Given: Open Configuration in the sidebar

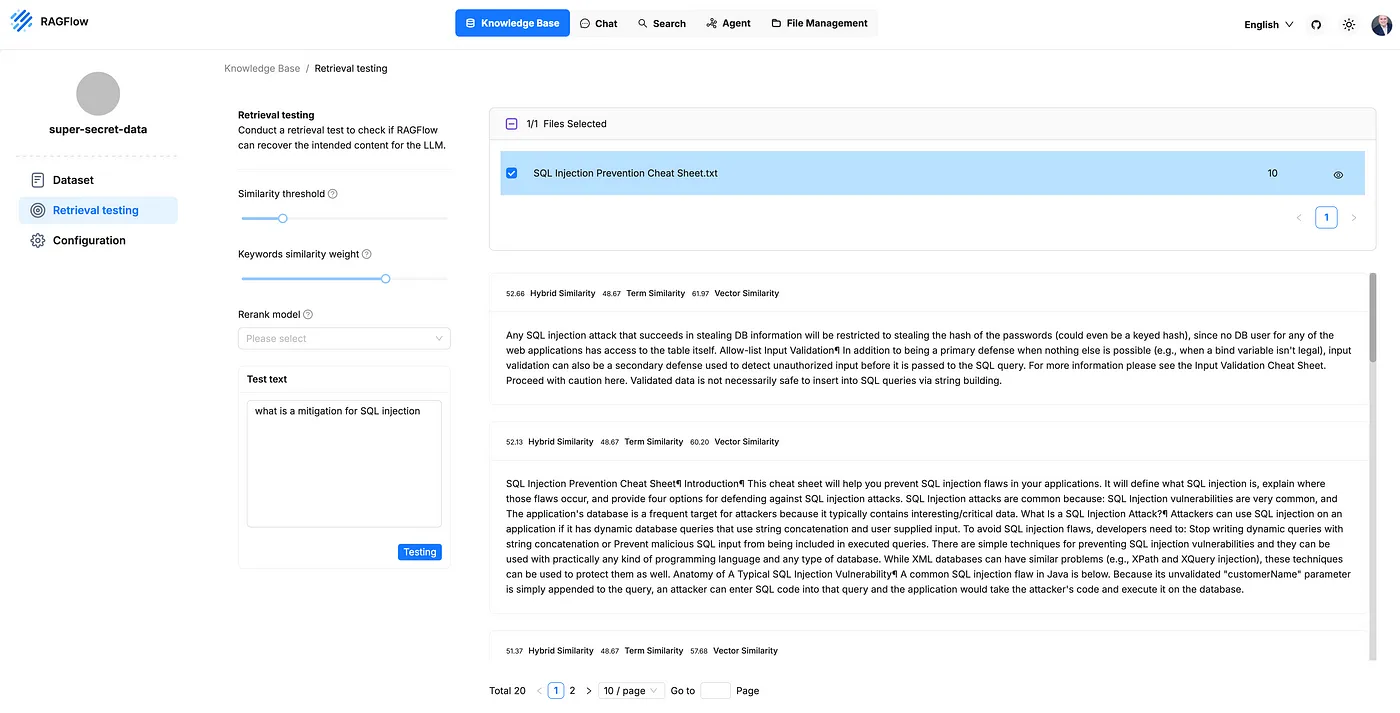Looking at the screenshot, I should pos(89,241).
